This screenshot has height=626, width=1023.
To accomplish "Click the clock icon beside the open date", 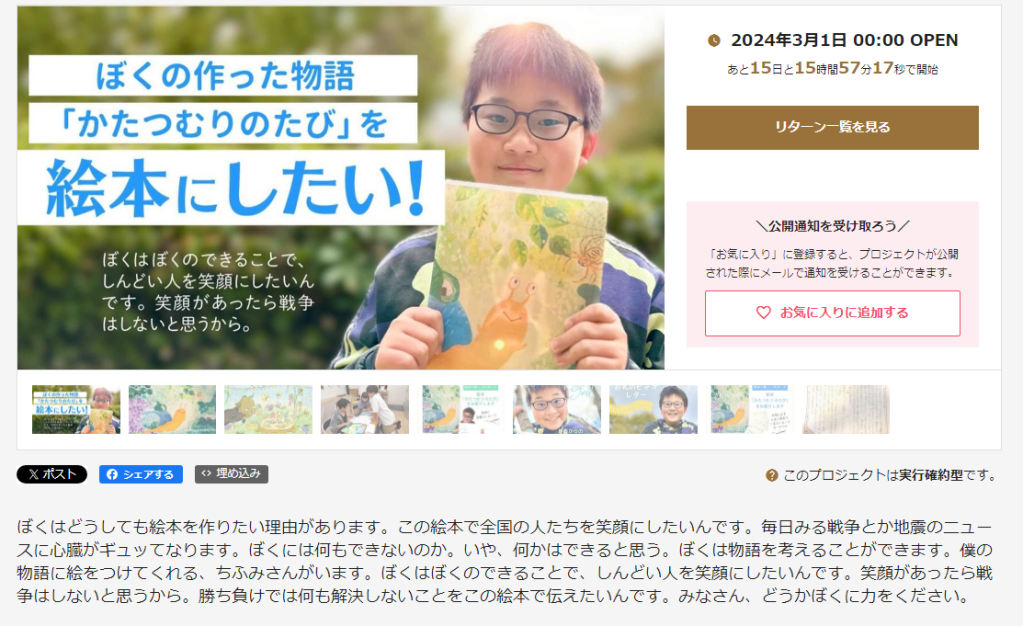I will tap(714, 40).
